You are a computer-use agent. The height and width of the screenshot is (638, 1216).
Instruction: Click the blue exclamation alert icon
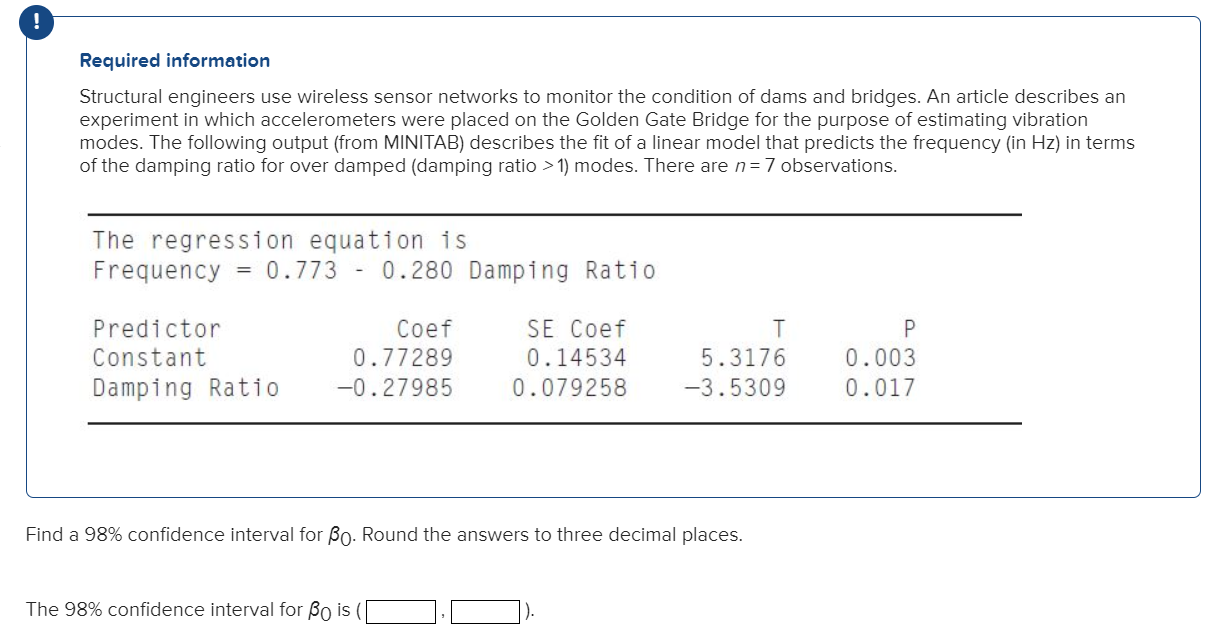point(36,21)
